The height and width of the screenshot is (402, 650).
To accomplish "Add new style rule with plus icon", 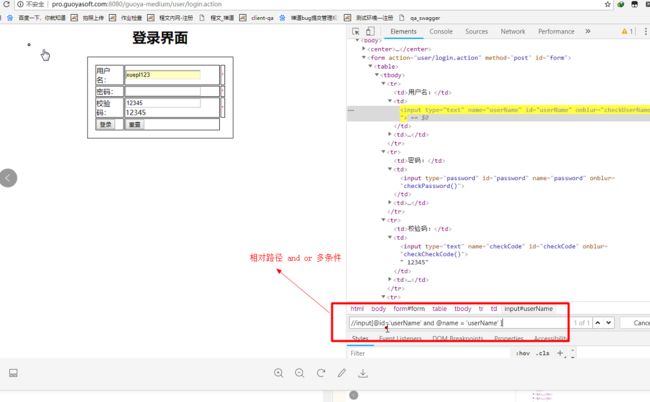I will coord(560,353).
